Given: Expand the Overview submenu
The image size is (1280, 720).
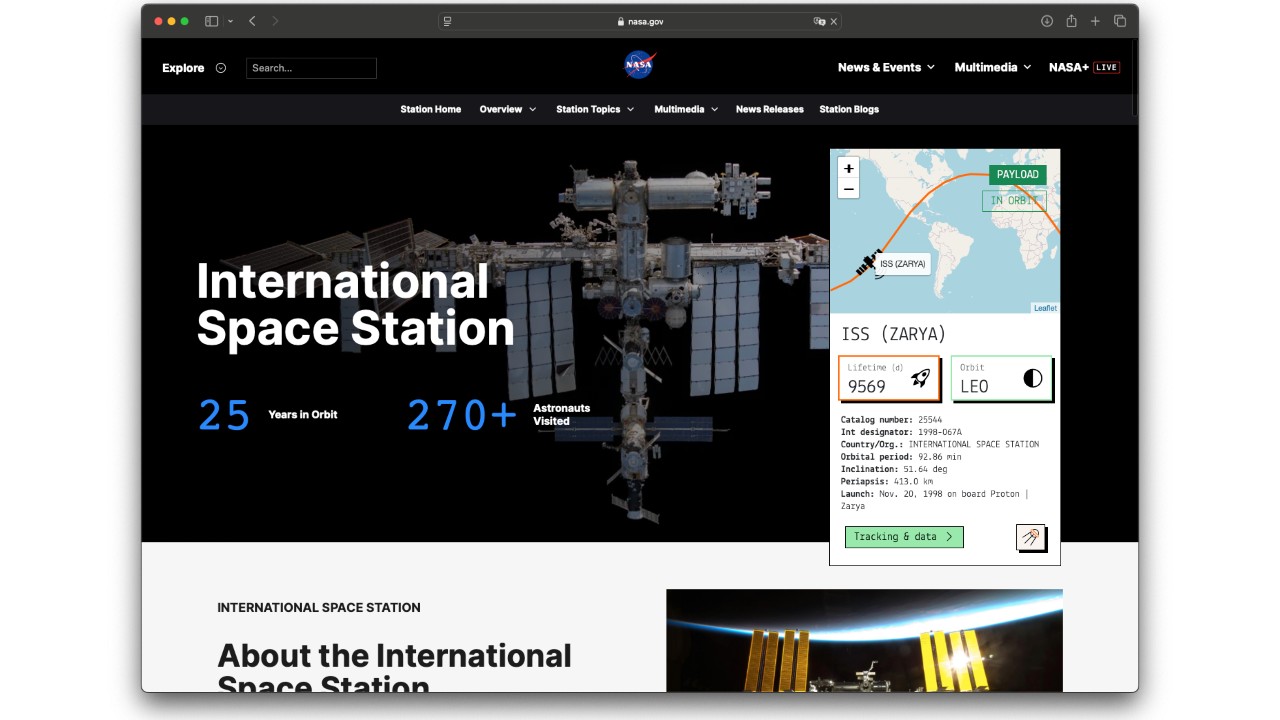Looking at the screenshot, I should (x=508, y=109).
